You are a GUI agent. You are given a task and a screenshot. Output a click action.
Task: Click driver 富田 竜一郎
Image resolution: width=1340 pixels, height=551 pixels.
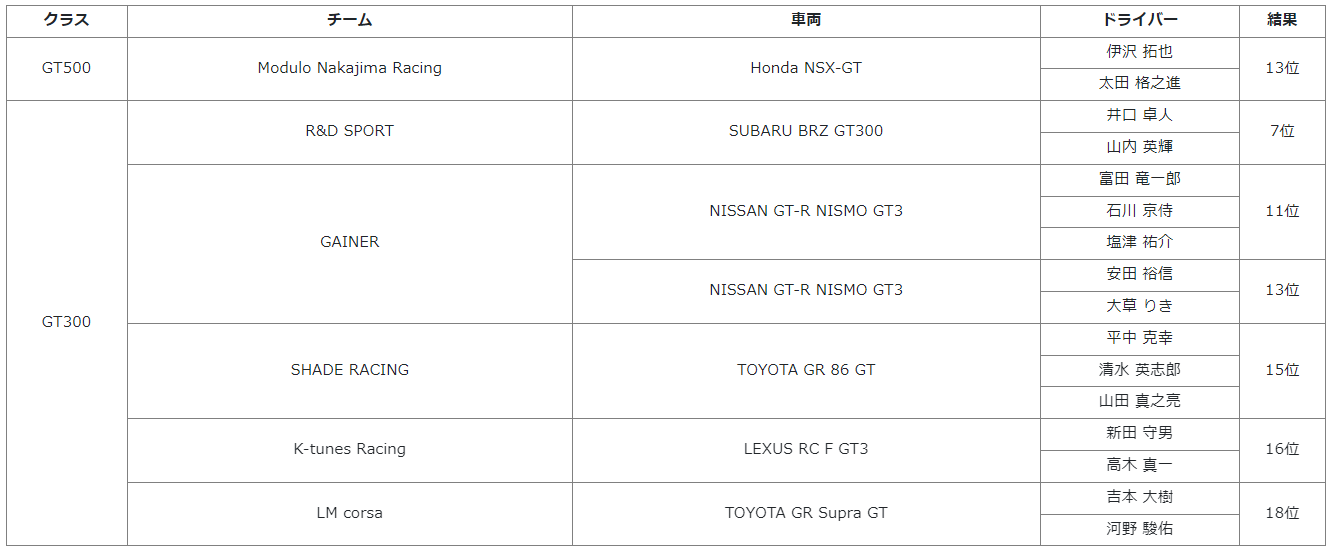1139,179
